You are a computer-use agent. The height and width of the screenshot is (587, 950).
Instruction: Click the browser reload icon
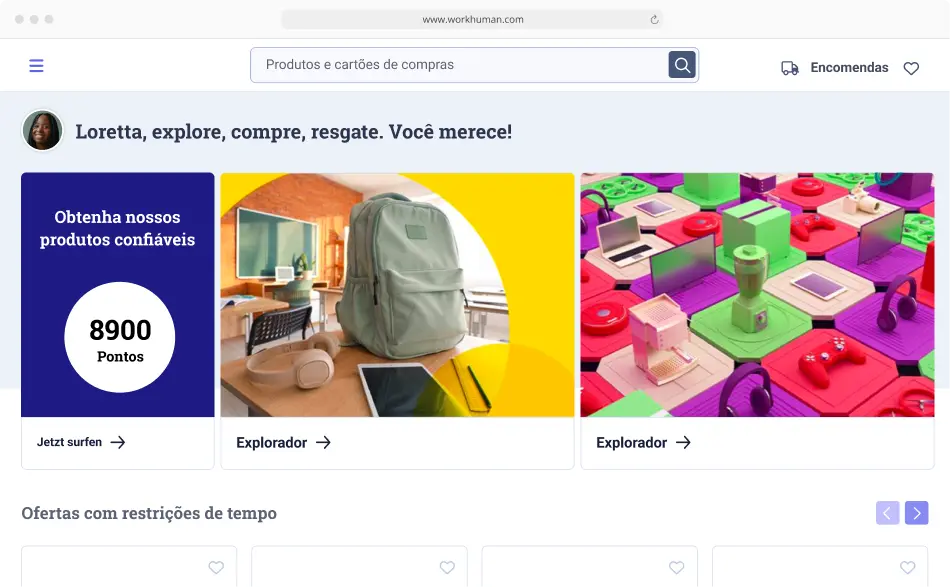[x=654, y=19]
